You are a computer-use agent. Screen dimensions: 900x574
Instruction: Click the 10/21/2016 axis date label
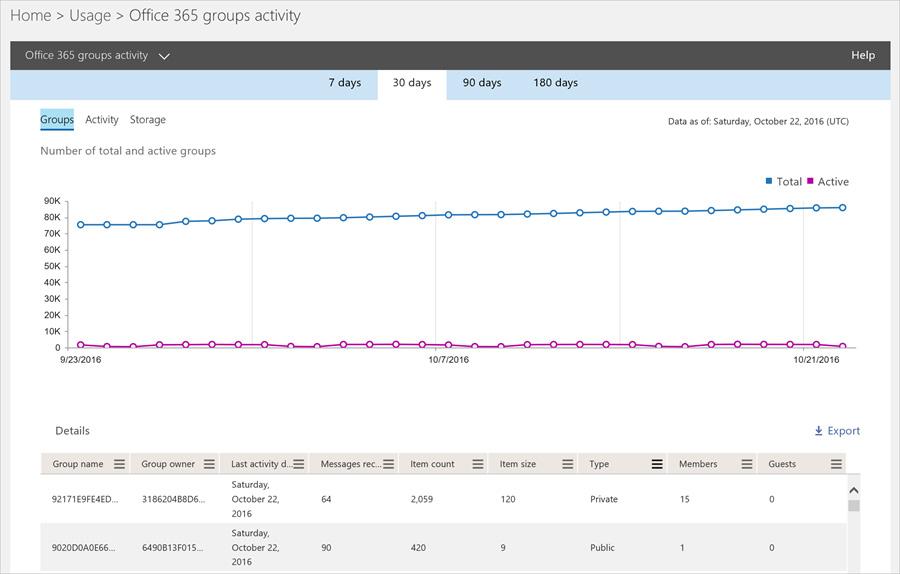[x=816, y=360]
